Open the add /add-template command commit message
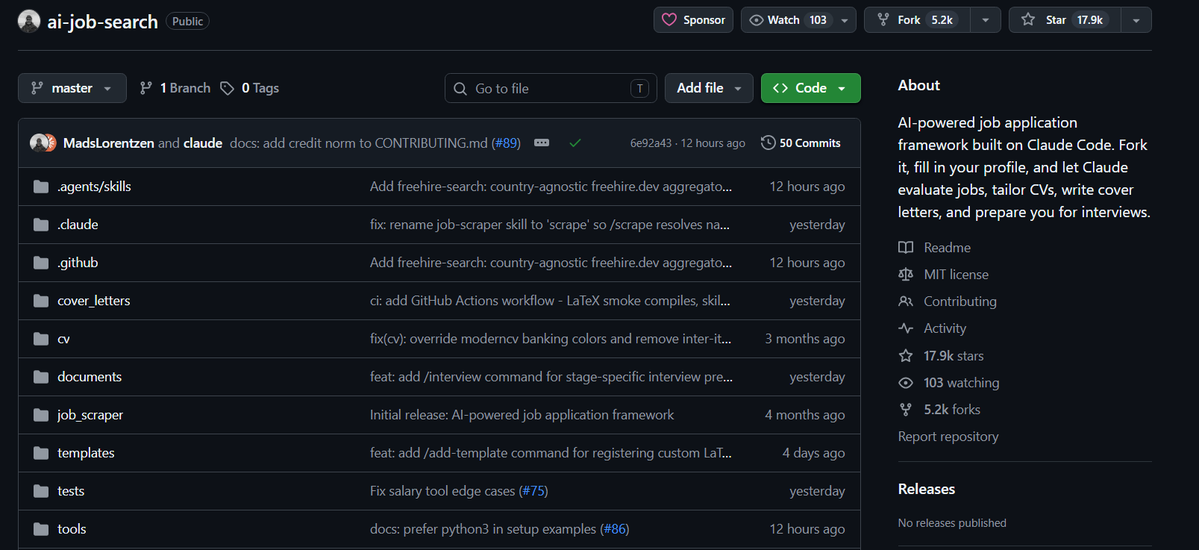 coord(551,453)
